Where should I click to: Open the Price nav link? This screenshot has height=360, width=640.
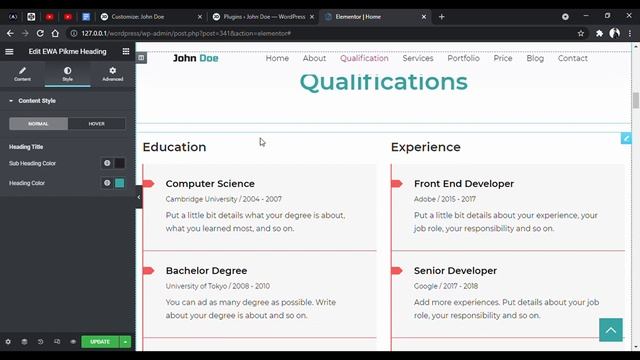[x=502, y=58]
